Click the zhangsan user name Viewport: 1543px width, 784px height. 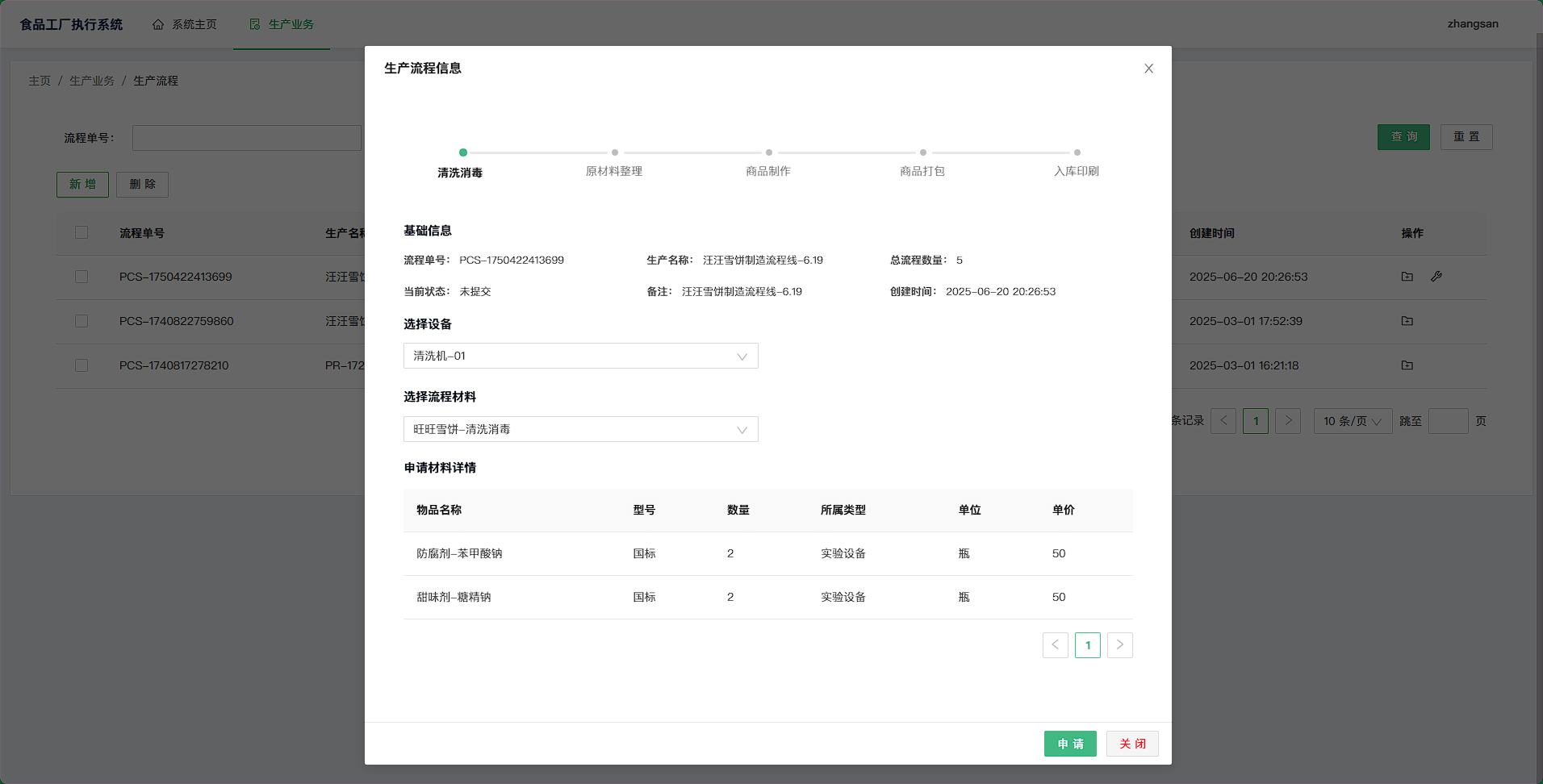1473,23
